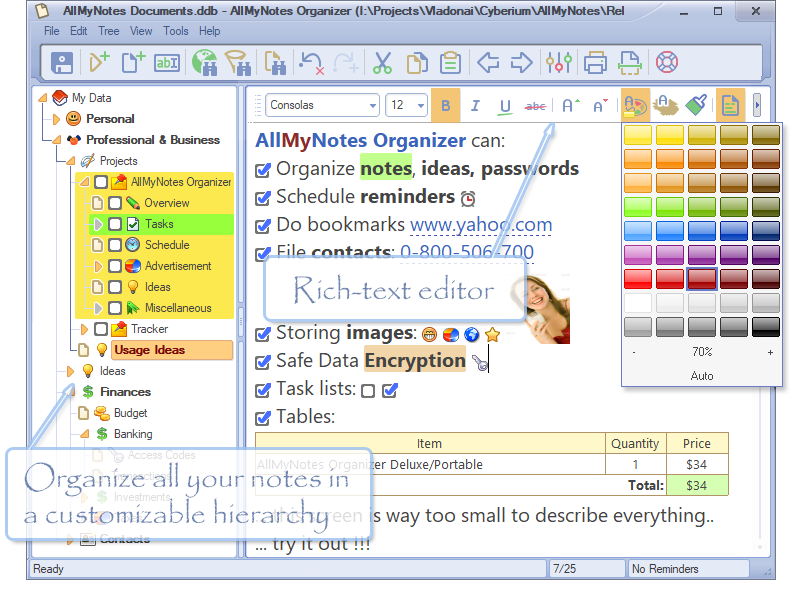Pick the black swatch
The width and height of the screenshot is (800, 592).
pyautogui.click(x=766, y=327)
